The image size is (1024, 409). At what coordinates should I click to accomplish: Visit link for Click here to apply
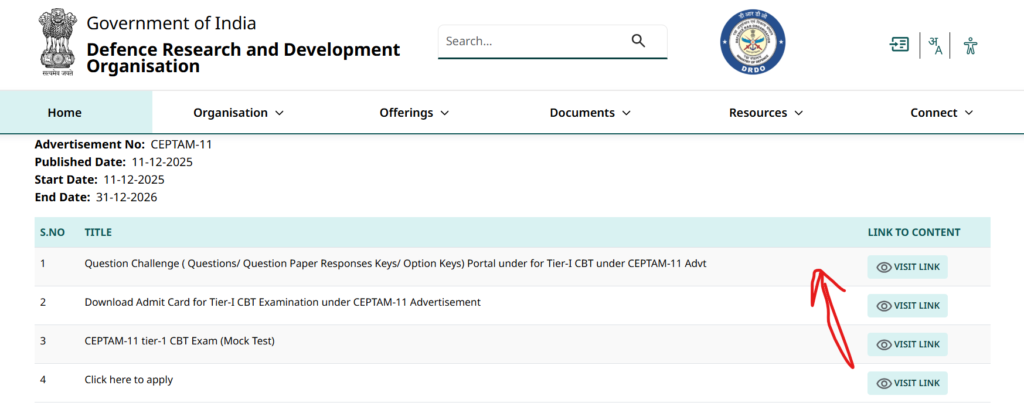[x=907, y=384]
